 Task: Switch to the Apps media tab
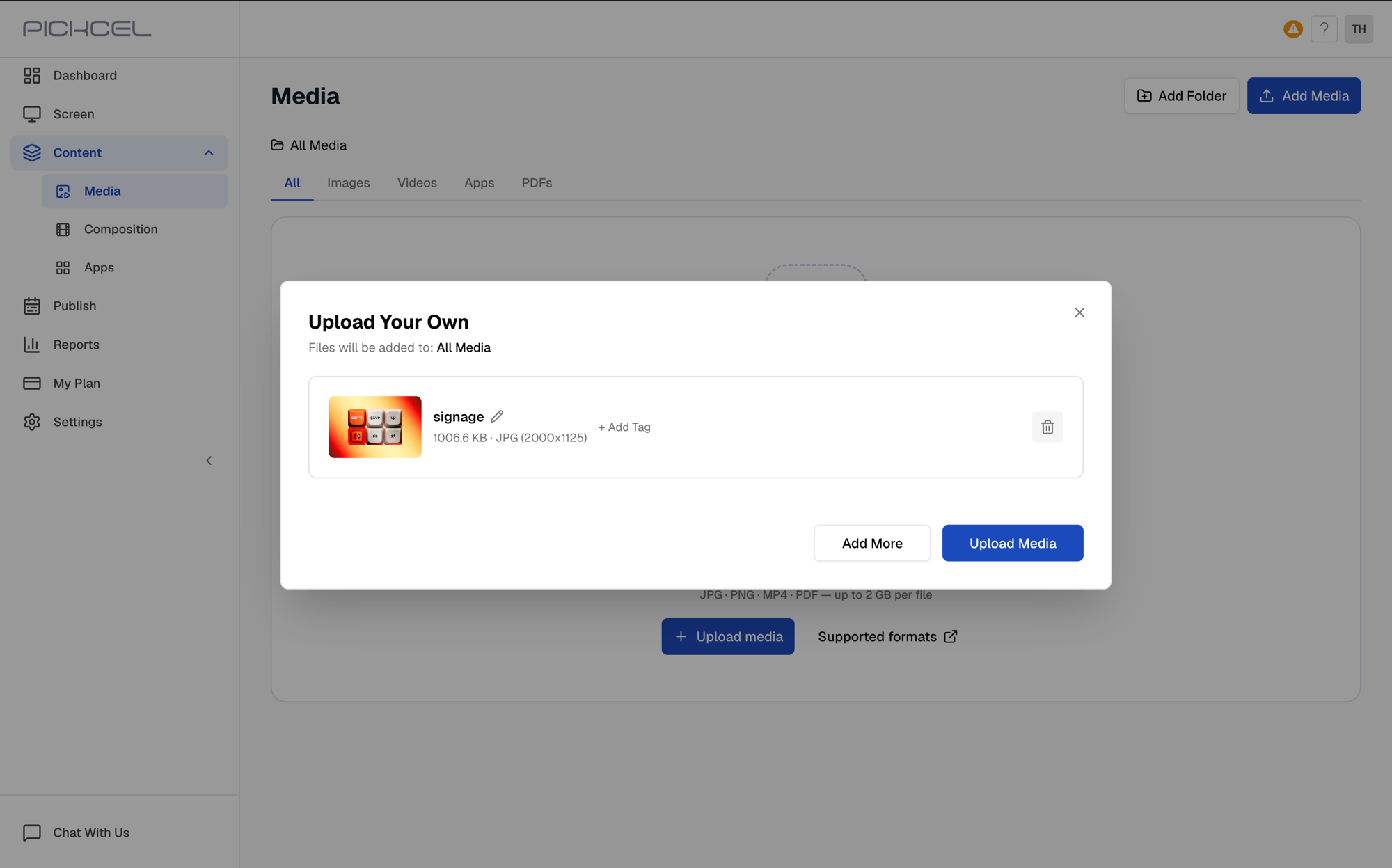[x=479, y=182]
